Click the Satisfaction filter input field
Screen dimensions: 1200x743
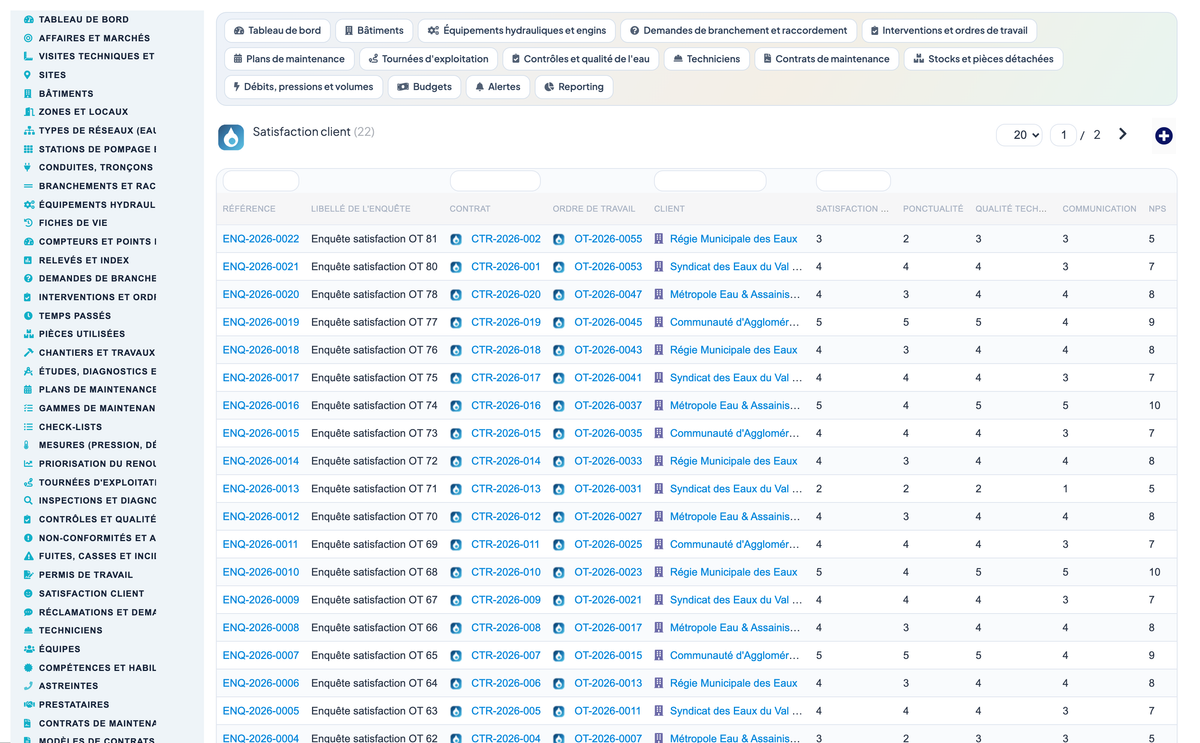(x=853, y=181)
